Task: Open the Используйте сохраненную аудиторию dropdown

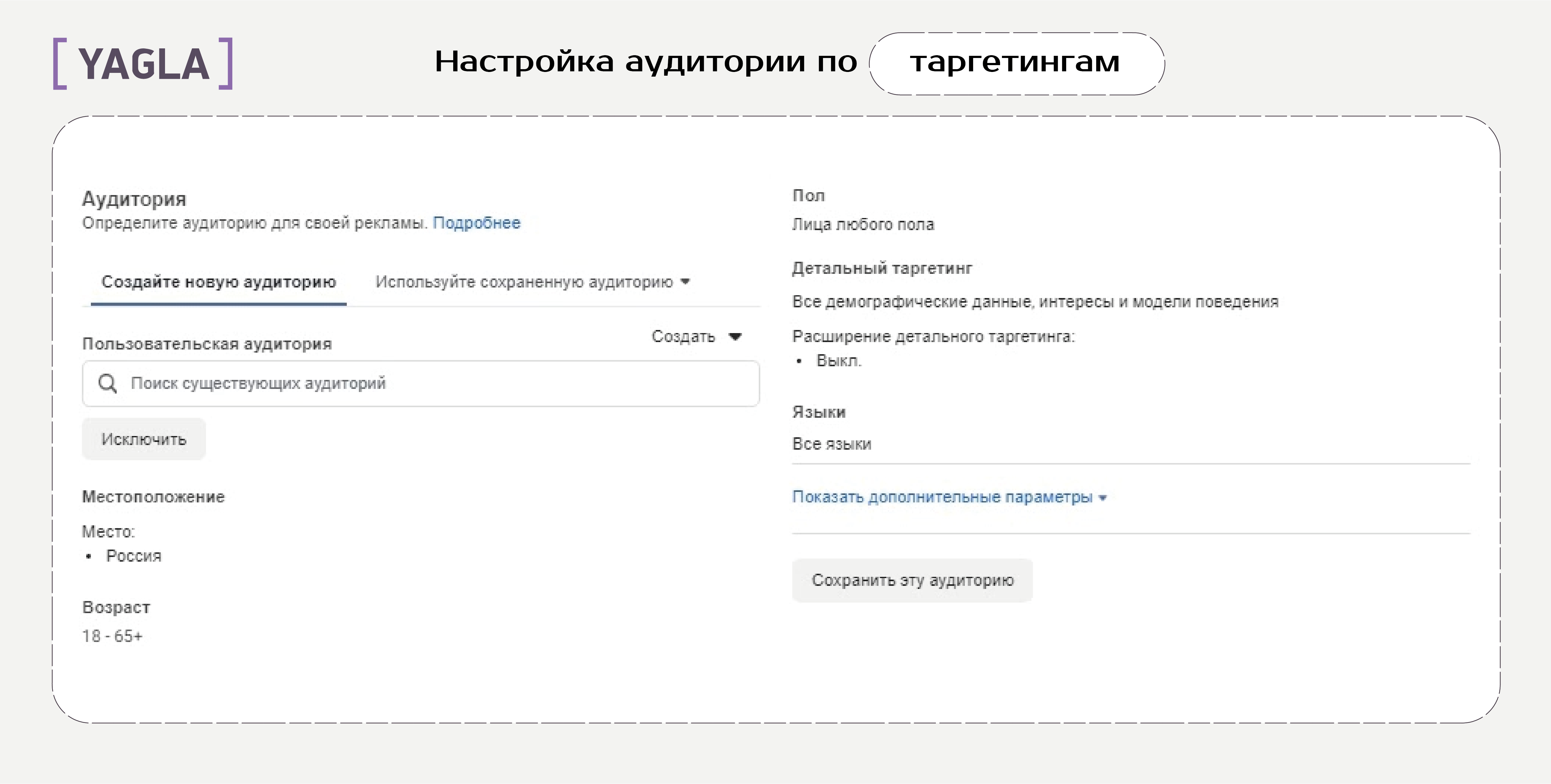Action: click(533, 282)
